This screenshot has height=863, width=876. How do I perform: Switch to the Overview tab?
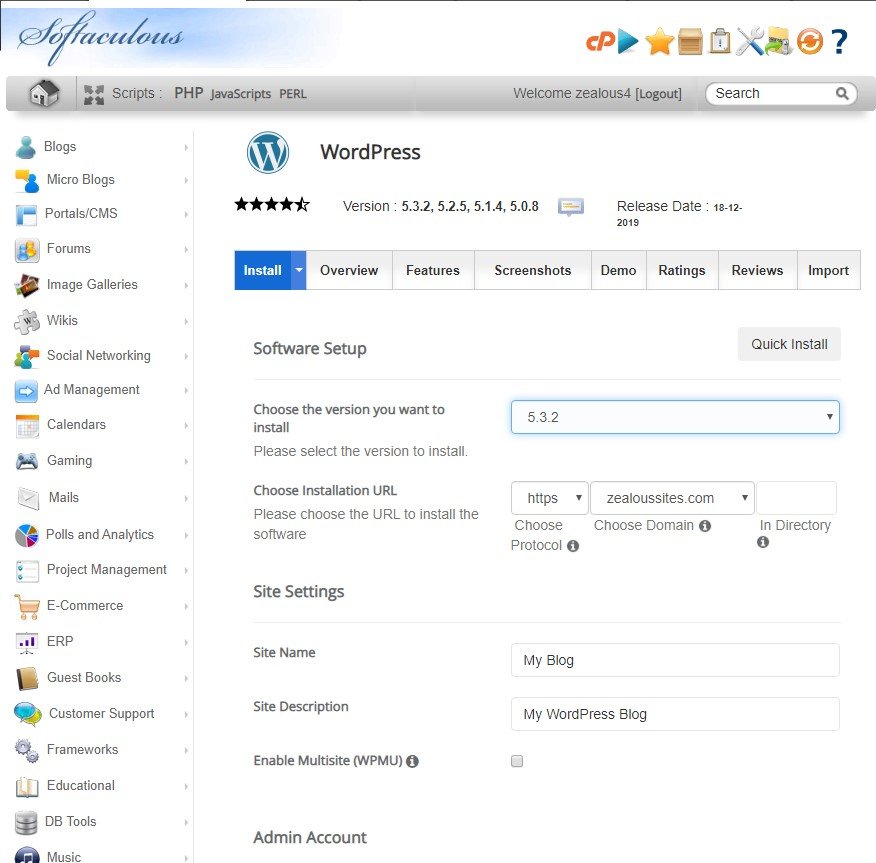point(349,270)
